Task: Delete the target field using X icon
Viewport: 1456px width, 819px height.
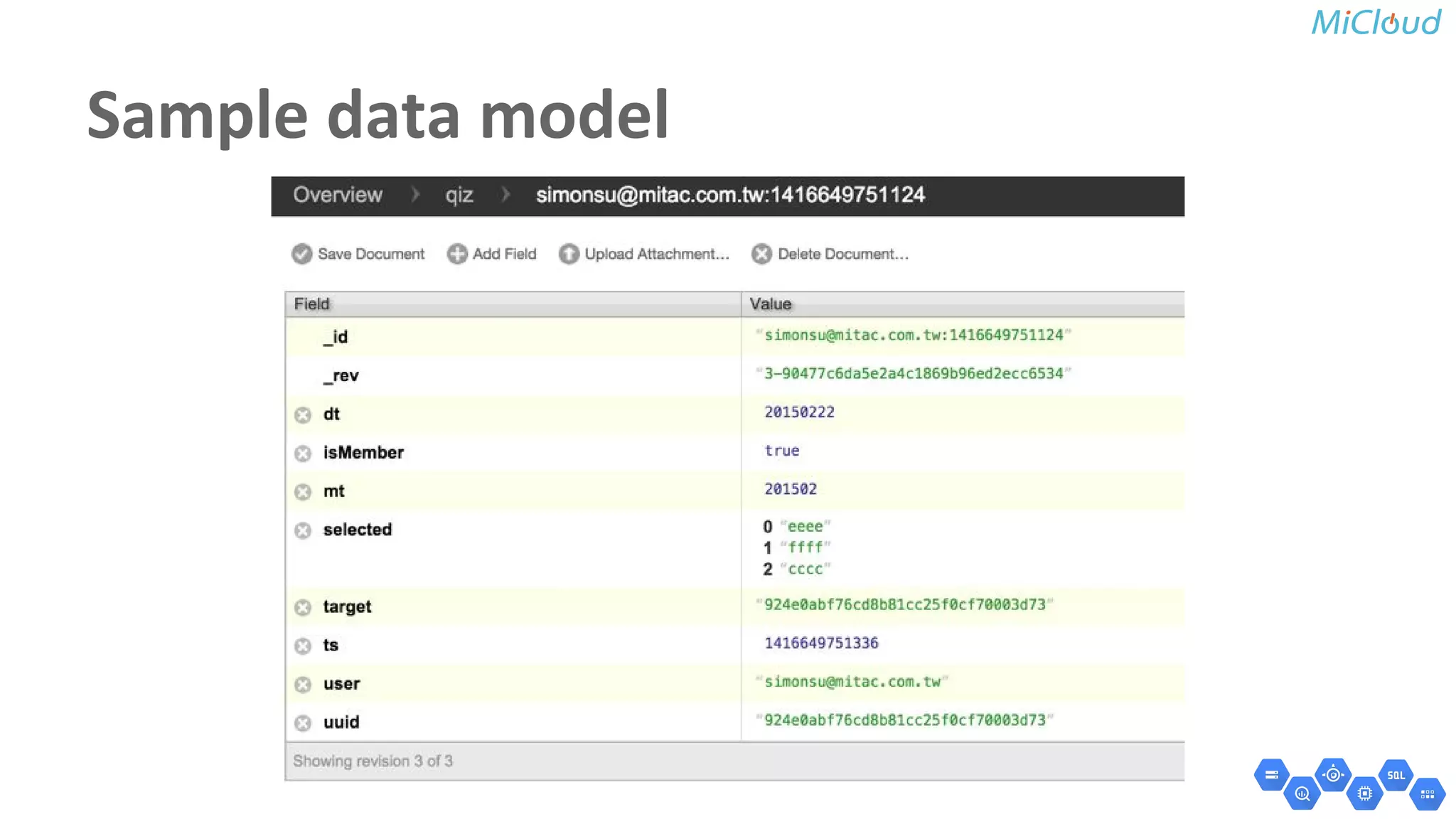Action: point(303,607)
